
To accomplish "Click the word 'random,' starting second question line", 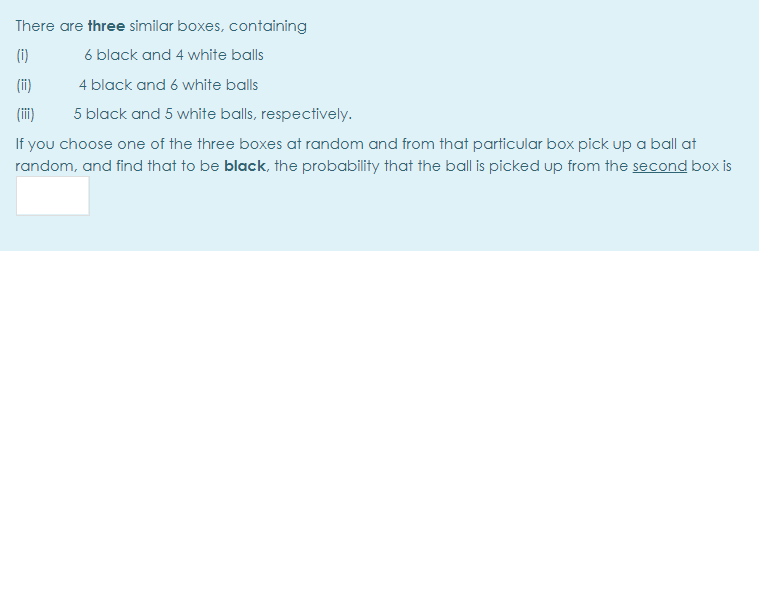I will [46, 166].
